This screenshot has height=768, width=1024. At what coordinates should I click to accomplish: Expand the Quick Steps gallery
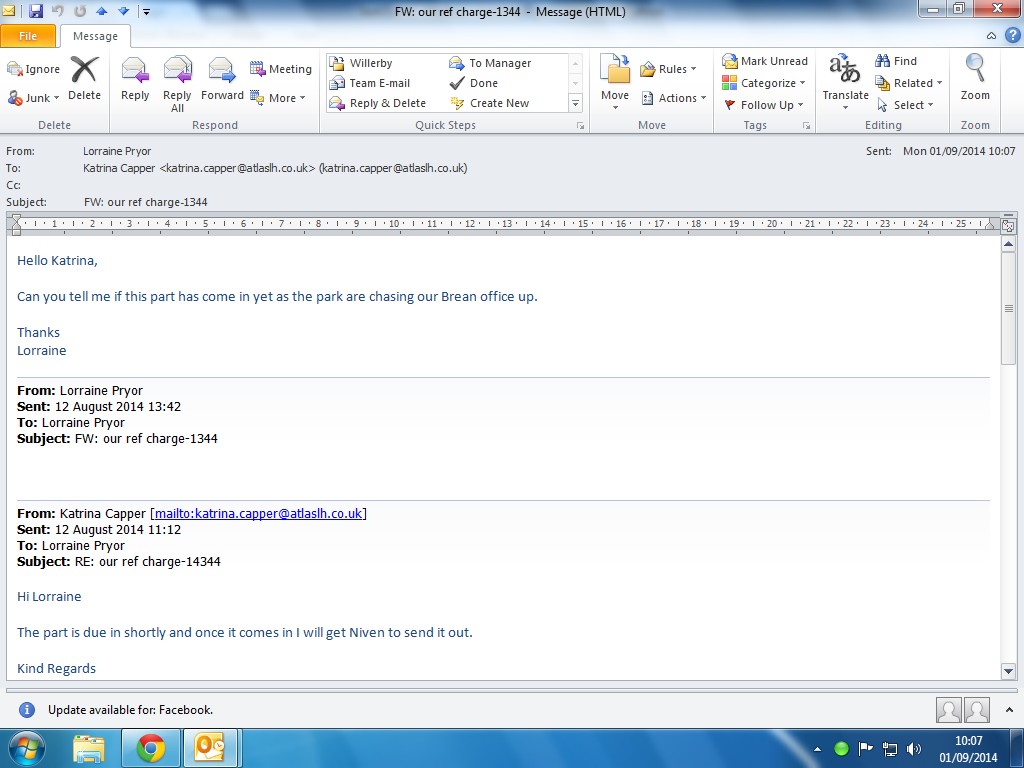click(x=575, y=103)
